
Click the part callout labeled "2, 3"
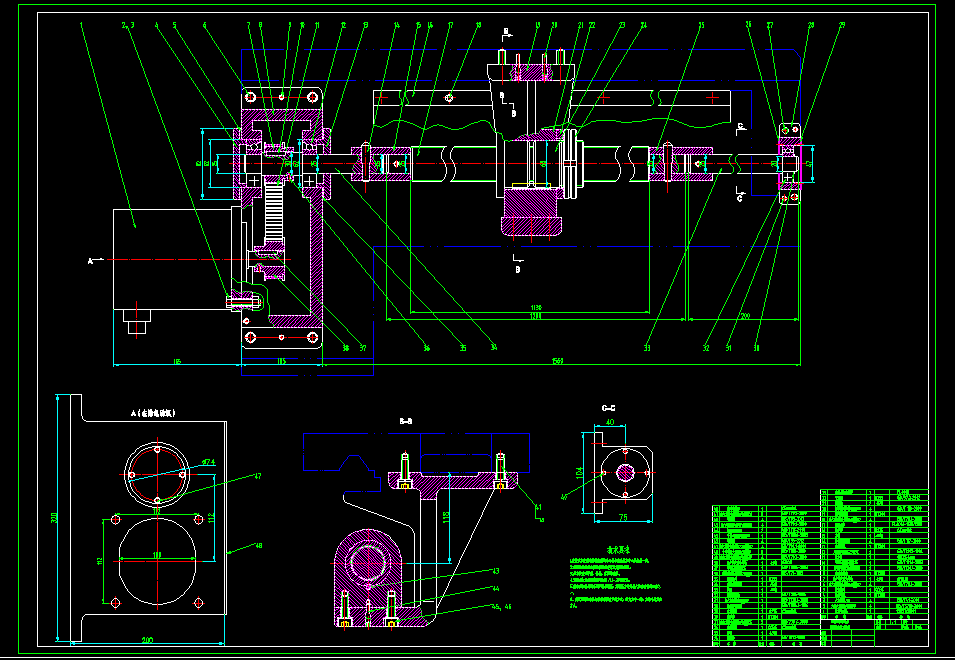click(x=127, y=26)
